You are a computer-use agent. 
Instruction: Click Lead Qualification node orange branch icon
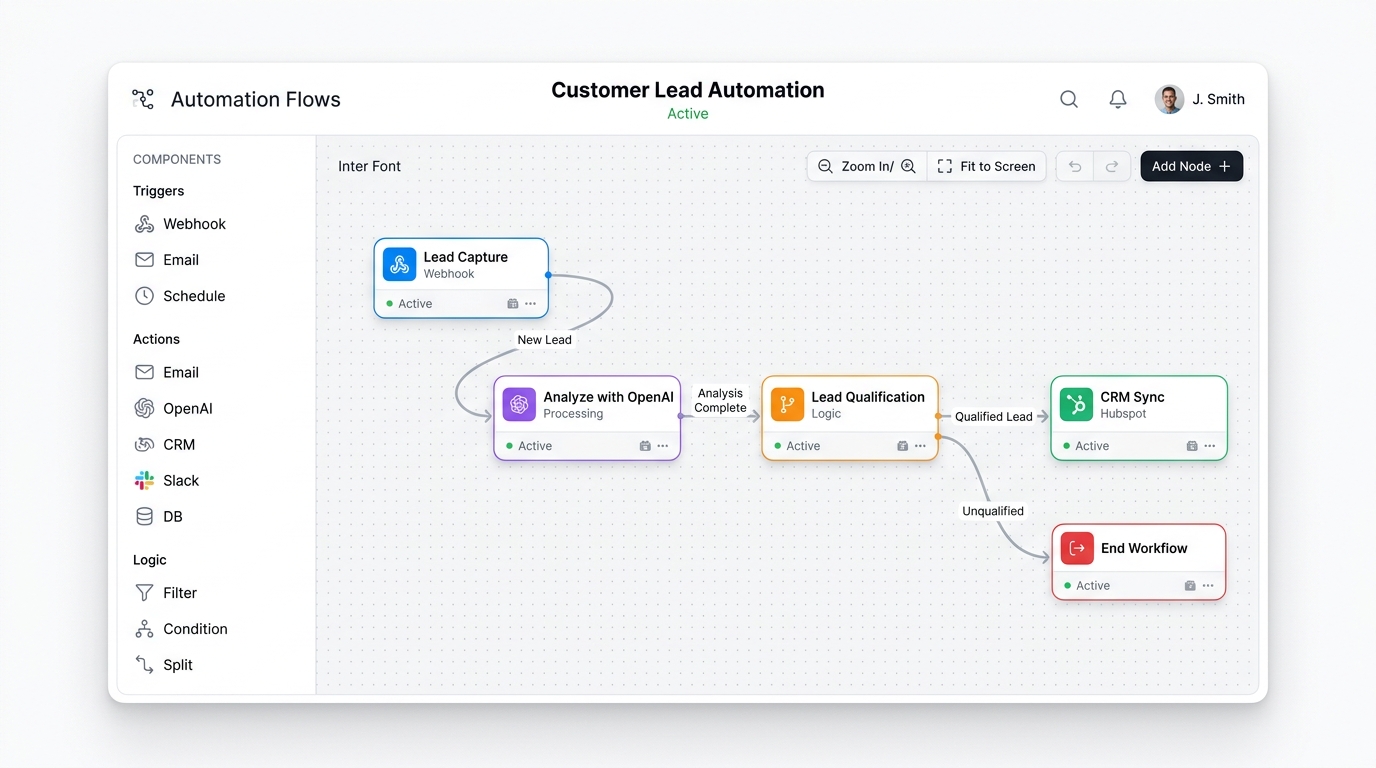click(787, 404)
